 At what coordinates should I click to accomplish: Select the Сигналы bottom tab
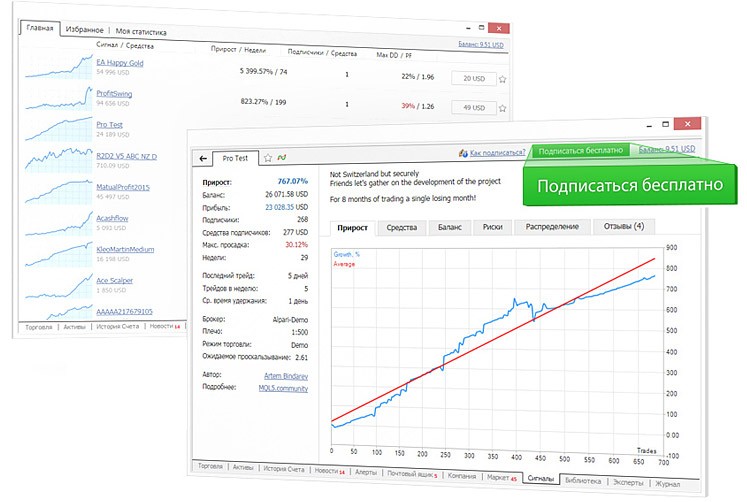pyautogui.click(x=541, y=479)
